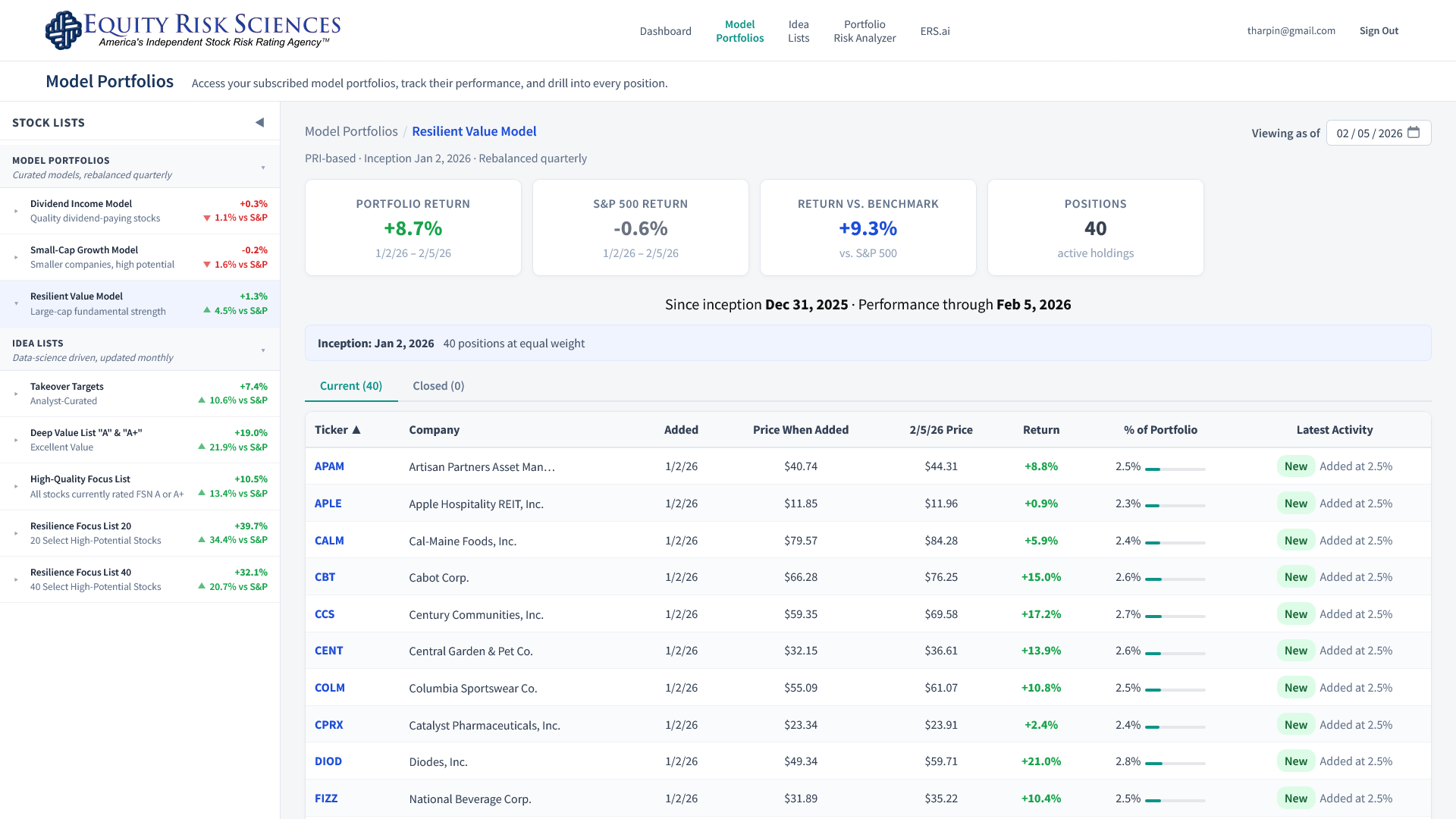
Task: Open the FIZZ ticker link
Action: [x=326, y=799]
